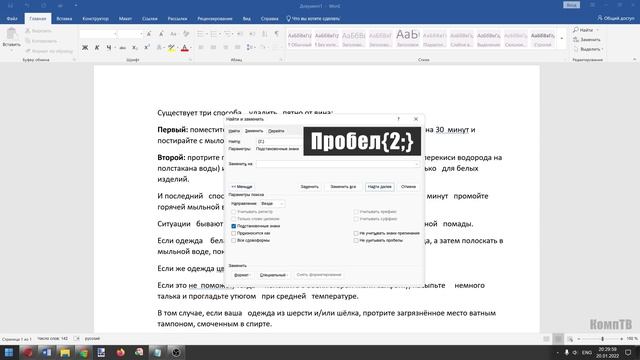Increase the font size with the grow icon
Image resolution: width=640 pixels, height=360 pixels.
(149, 34)
